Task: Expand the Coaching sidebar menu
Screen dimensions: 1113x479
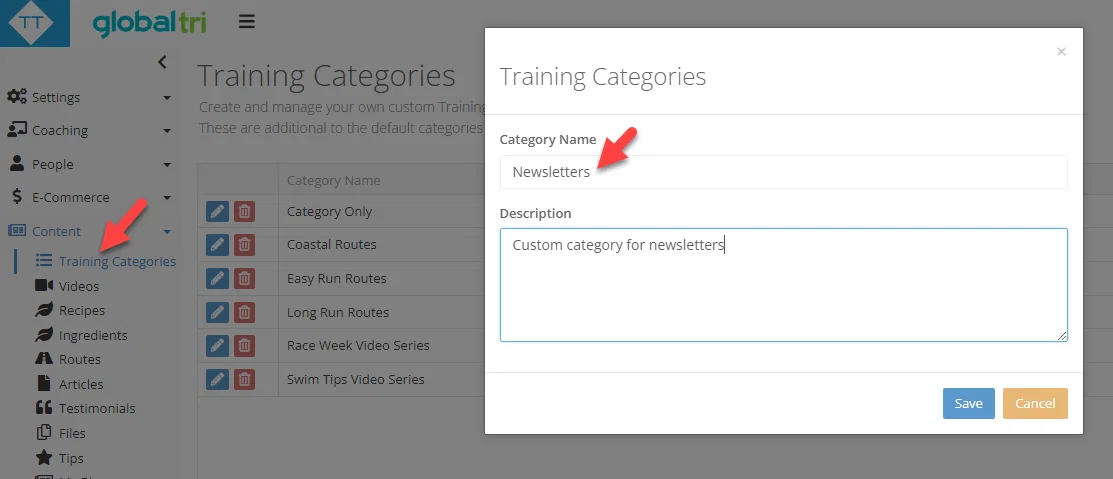Action: pyautogui.click(x=89, y=131)
